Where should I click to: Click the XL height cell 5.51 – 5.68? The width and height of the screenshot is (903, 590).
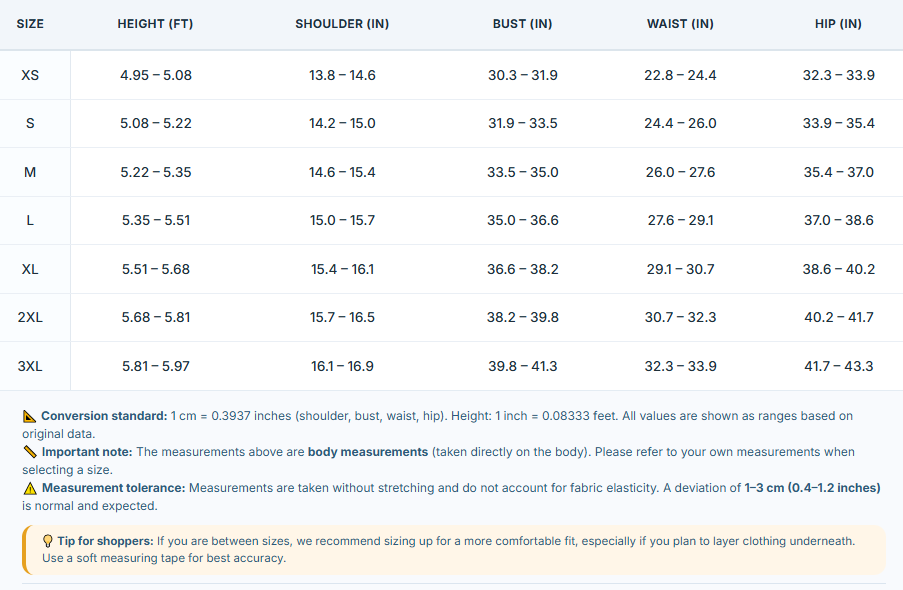point(155,269)
